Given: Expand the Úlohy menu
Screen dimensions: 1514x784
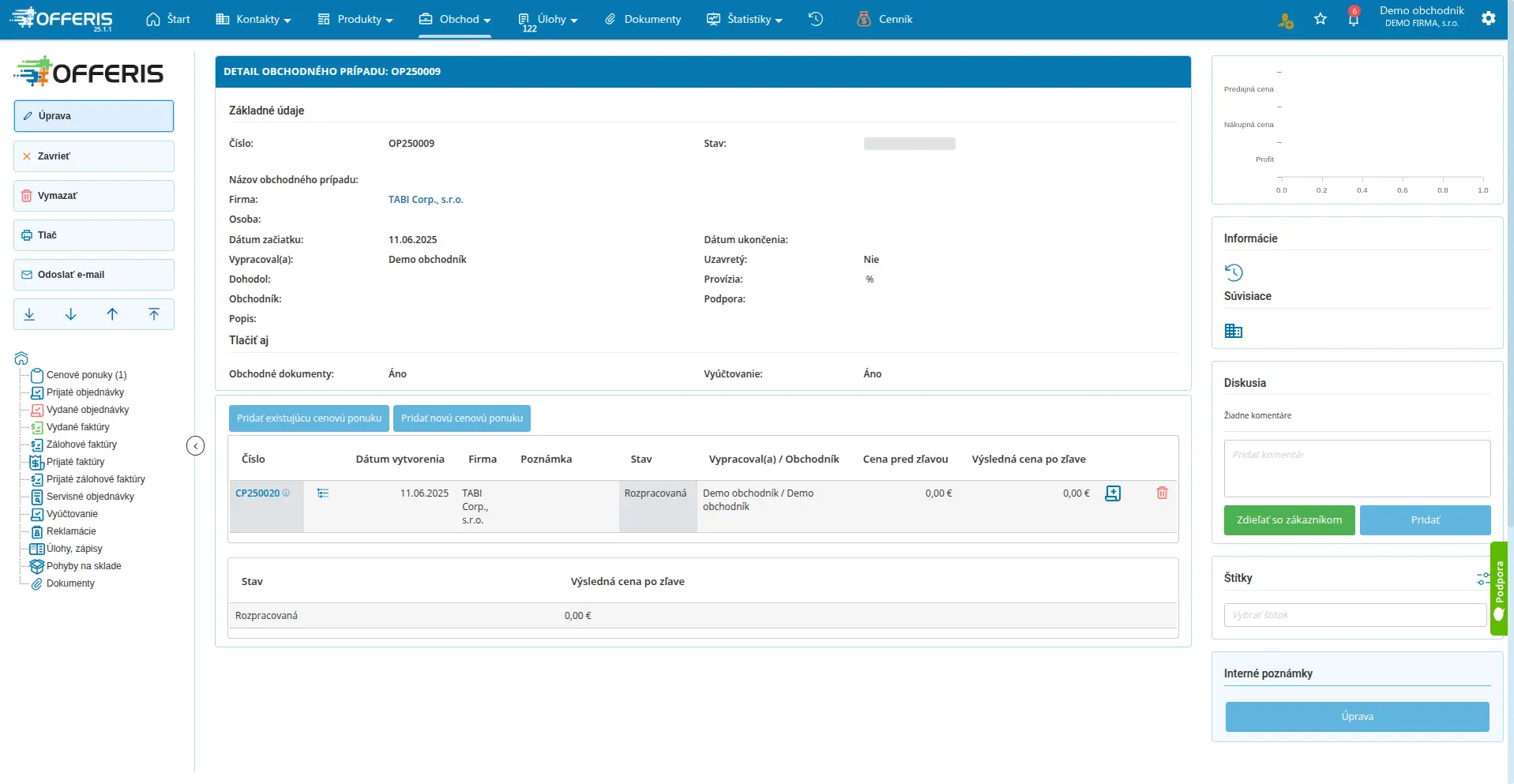Looking at the screenshot, I should click(548, 19).
